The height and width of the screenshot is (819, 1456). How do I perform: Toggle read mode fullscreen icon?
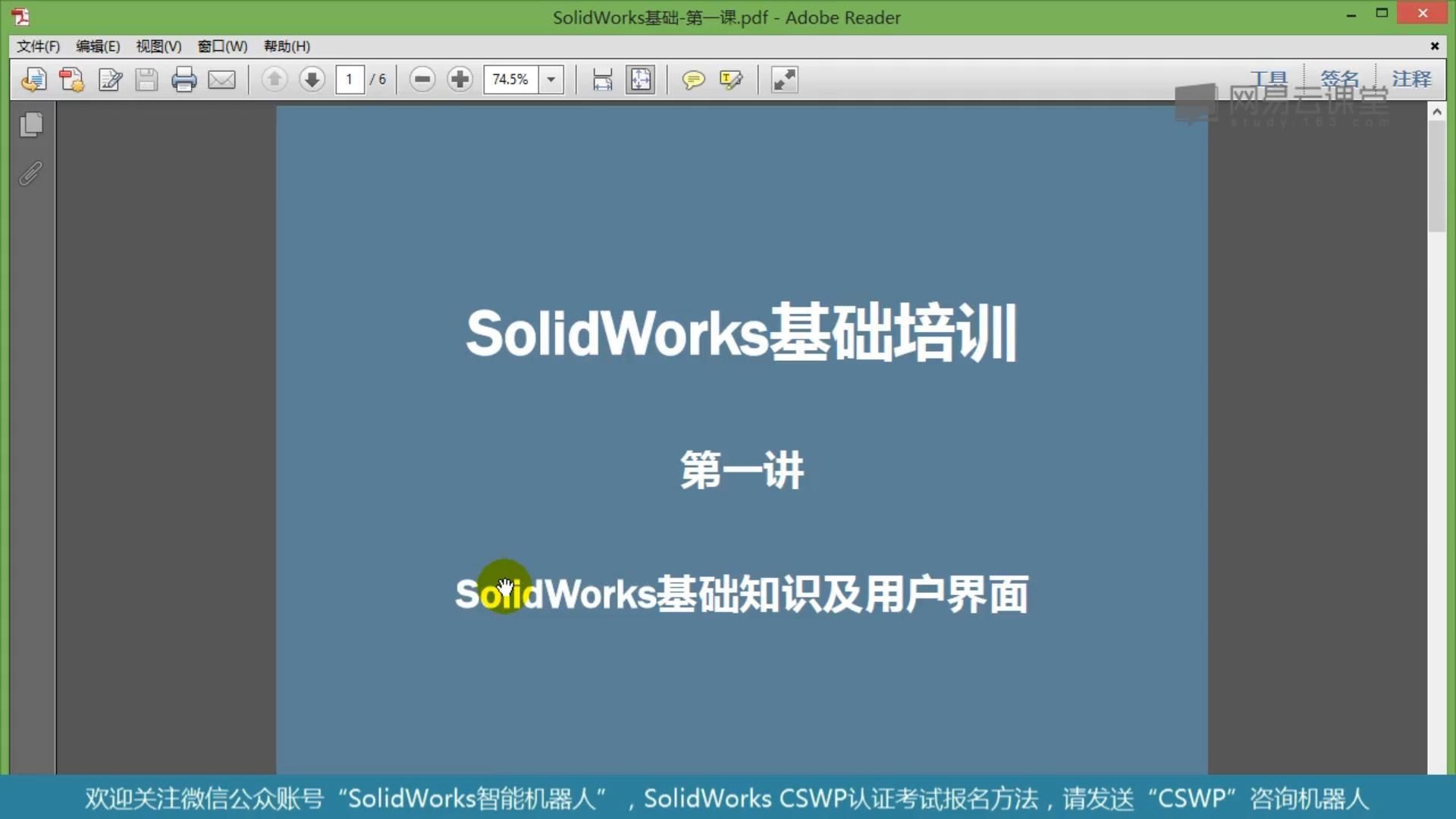[x=784, y=80]
